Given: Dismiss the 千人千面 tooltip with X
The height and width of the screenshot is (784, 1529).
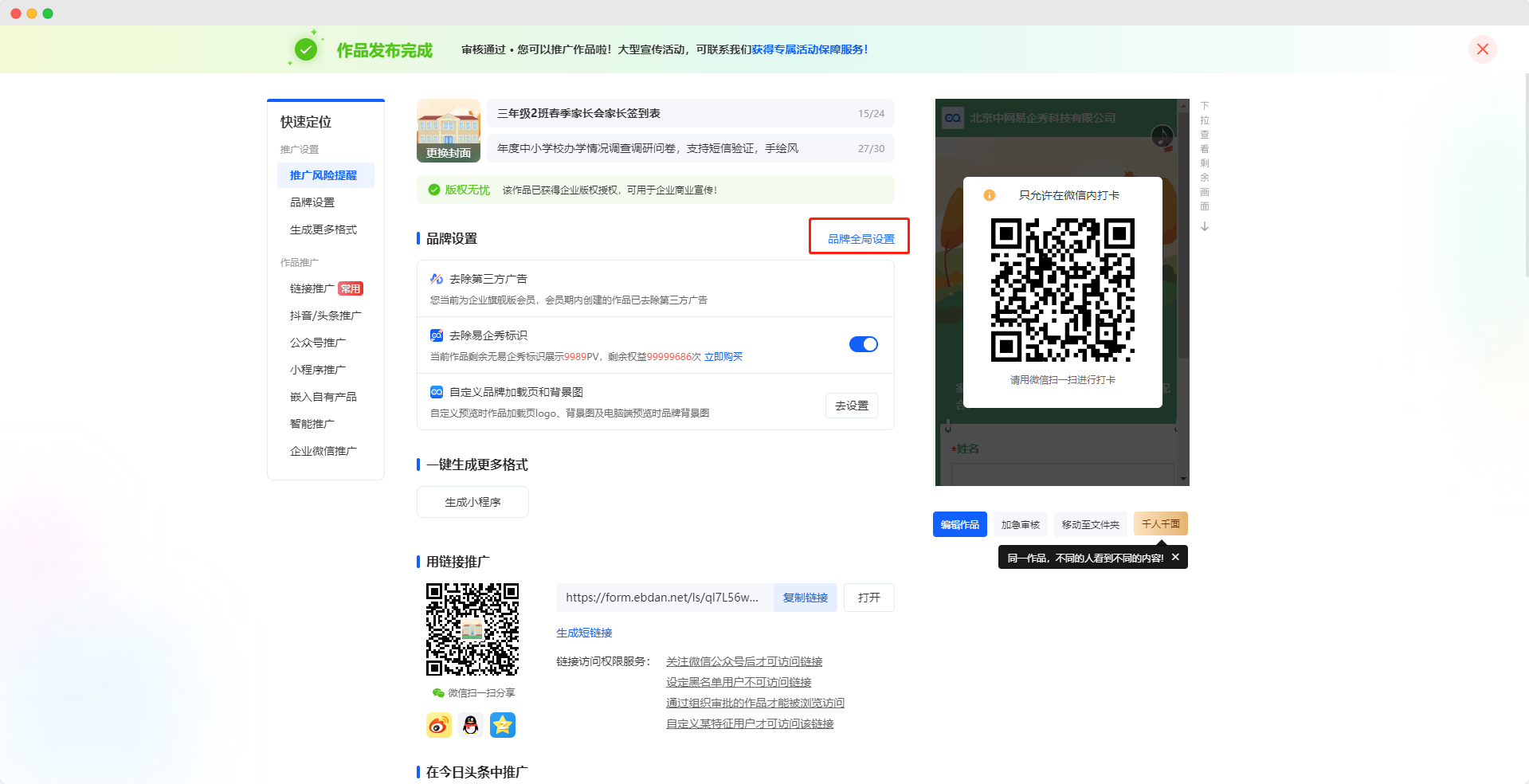Looking at the screenshot, I should pyautogui.click(x=1175, y=558).
